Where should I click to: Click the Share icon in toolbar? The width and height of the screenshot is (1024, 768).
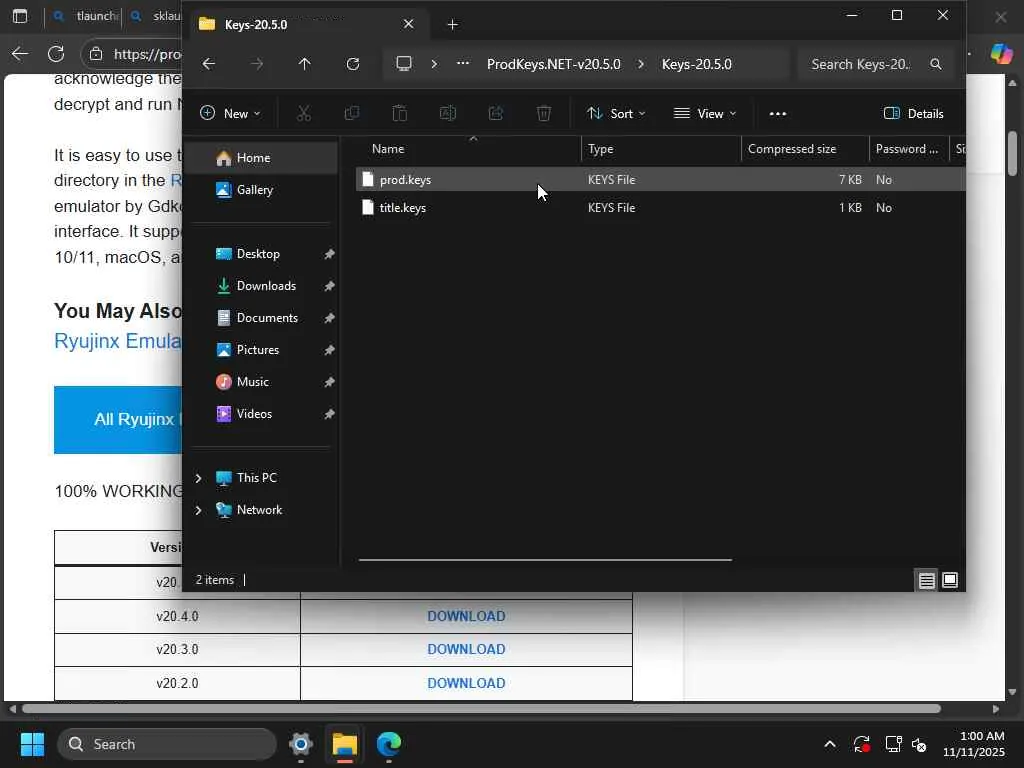496,114
